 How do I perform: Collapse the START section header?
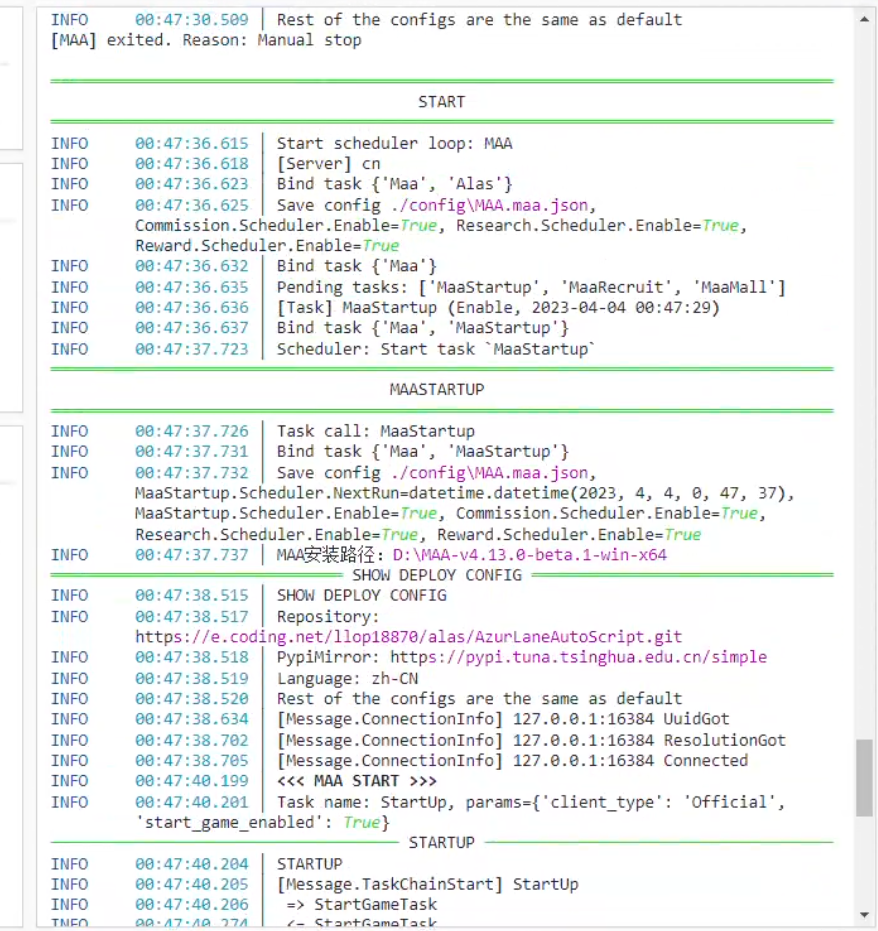coord(441,101)
